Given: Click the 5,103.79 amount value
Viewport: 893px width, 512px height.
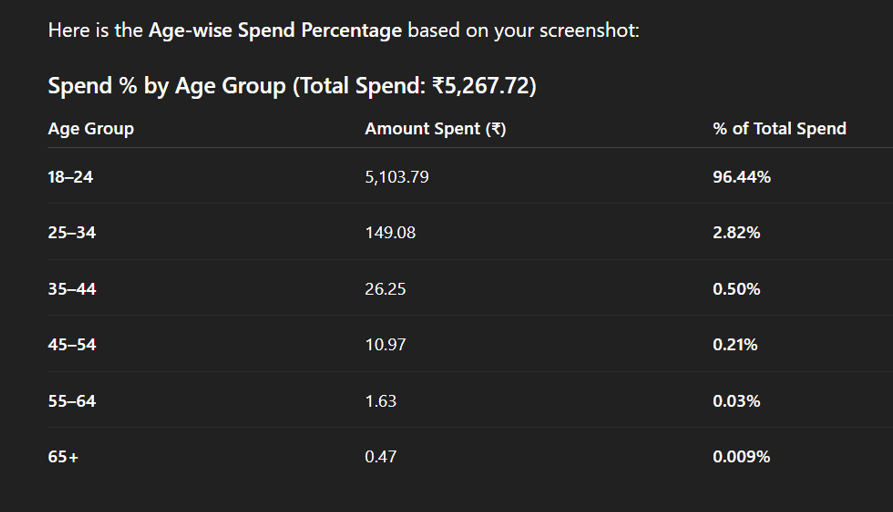Looking at the screenshot, I should coord(396,177).
